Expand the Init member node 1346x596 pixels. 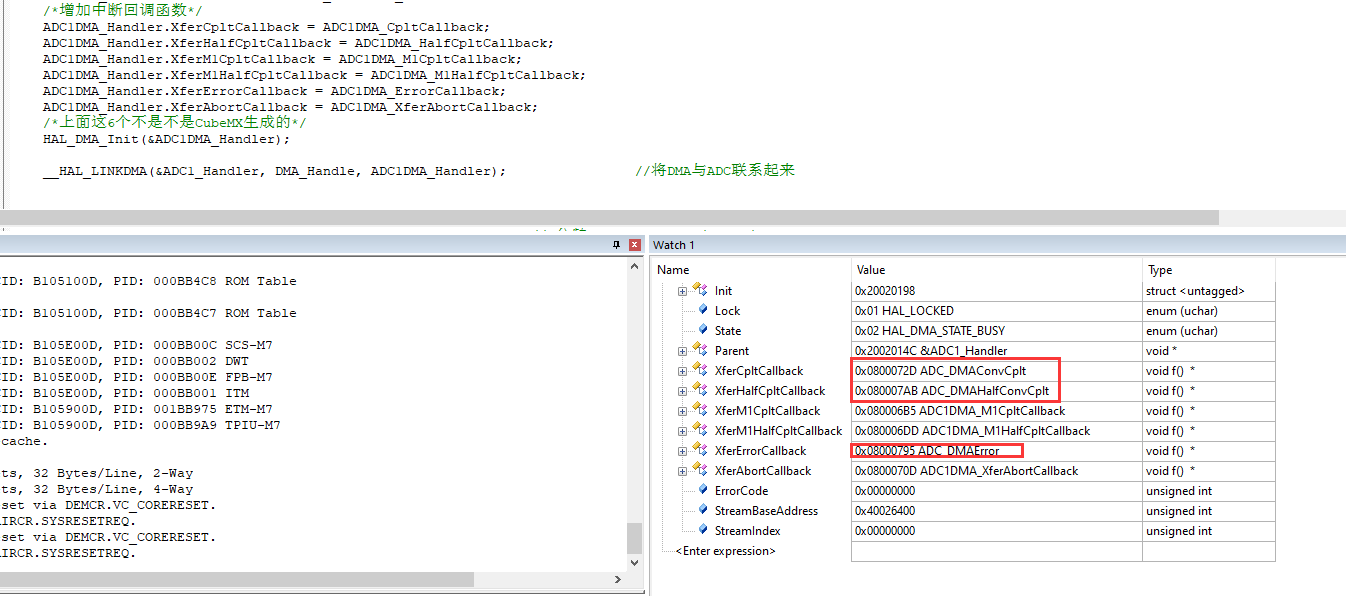(x=682, y=290)
